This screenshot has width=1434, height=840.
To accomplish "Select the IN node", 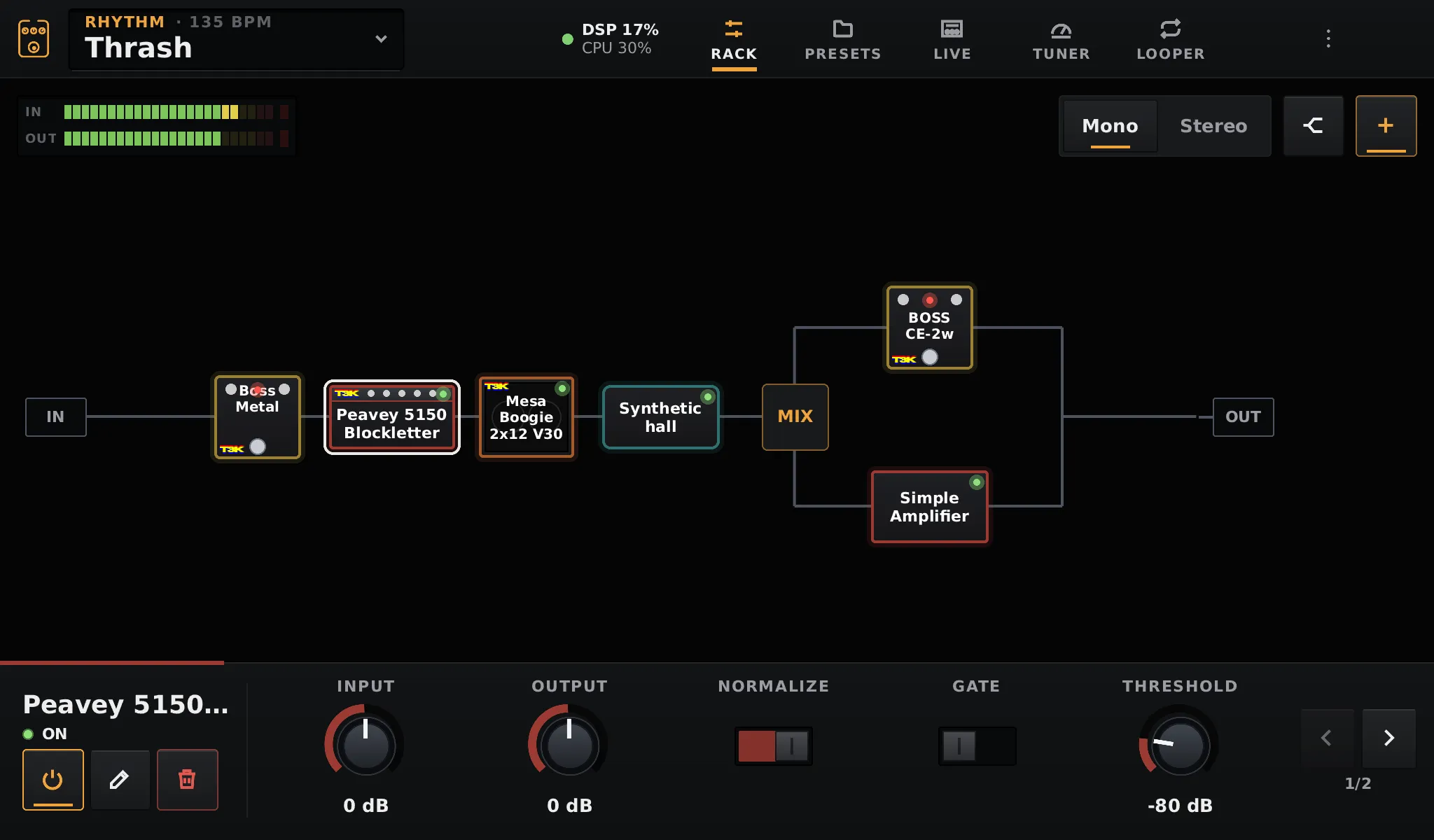I will pyautogui.click(x=56, y=417).
